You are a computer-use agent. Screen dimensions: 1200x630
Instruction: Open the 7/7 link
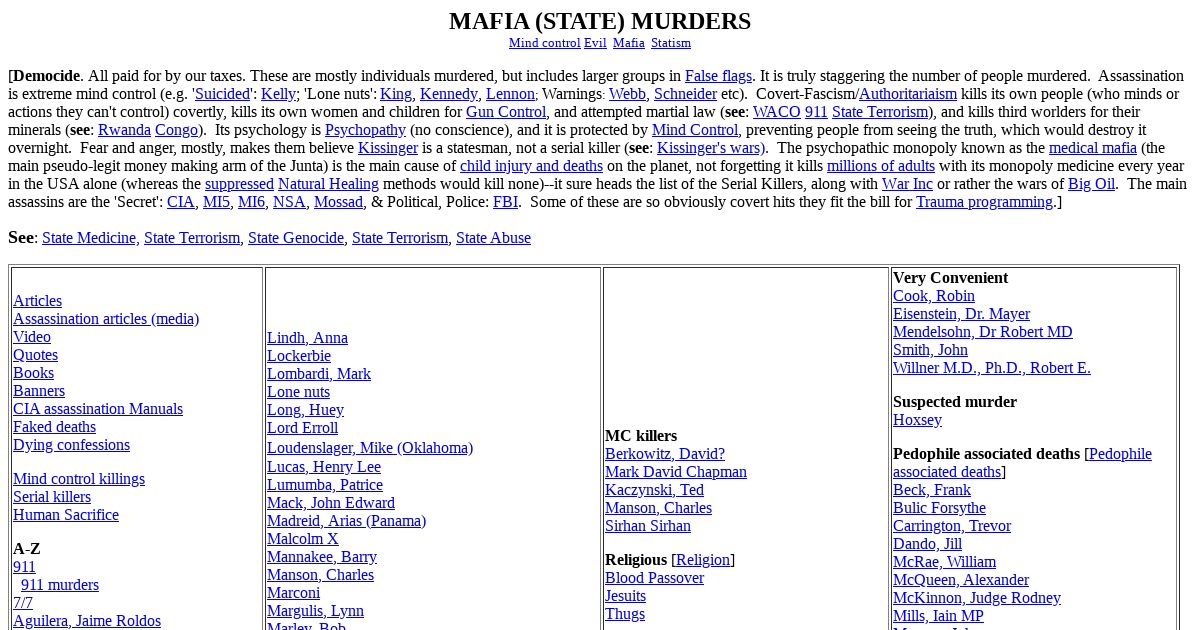pyautogui.click(x=23, y=603)
